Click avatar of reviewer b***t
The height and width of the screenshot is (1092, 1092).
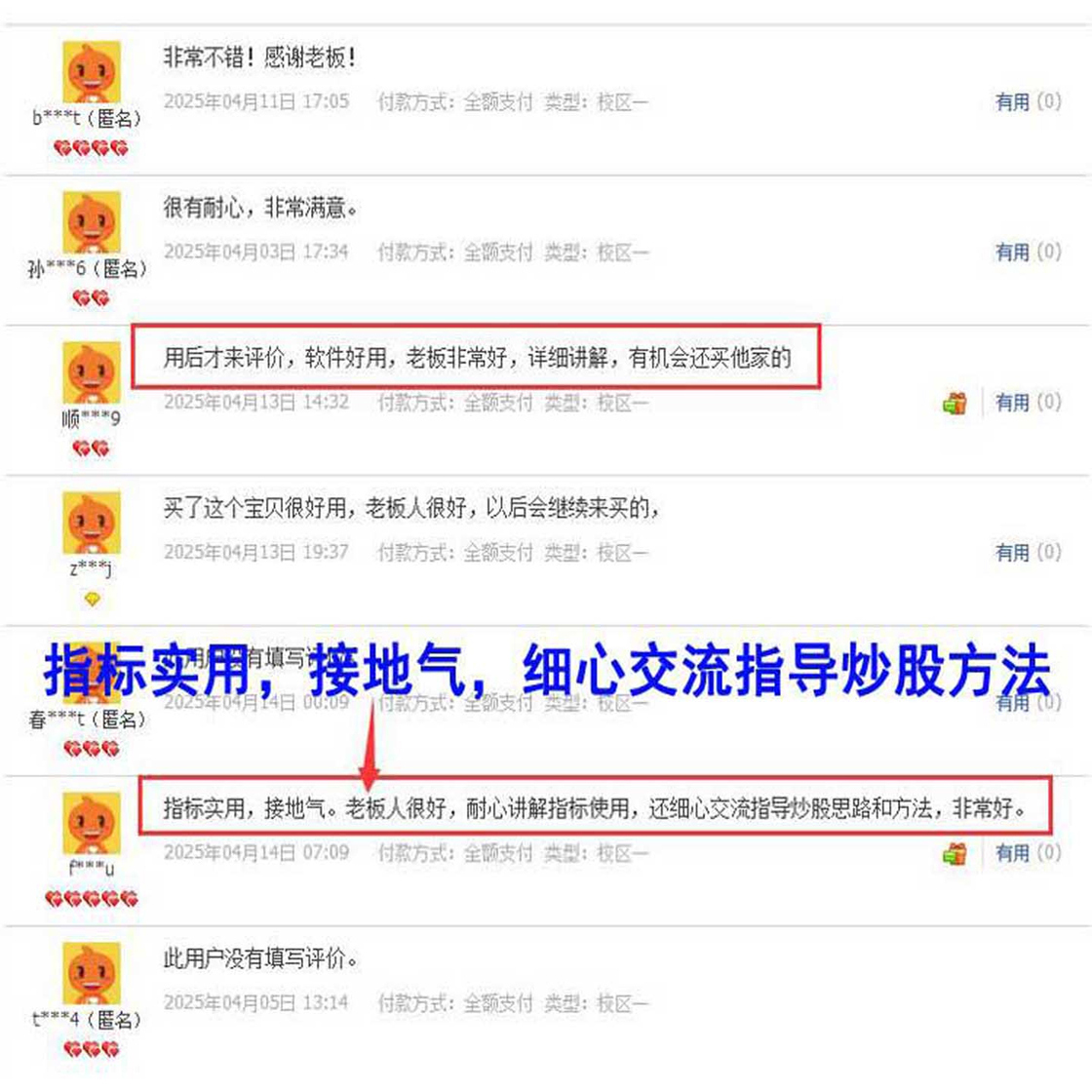(92, 71)
